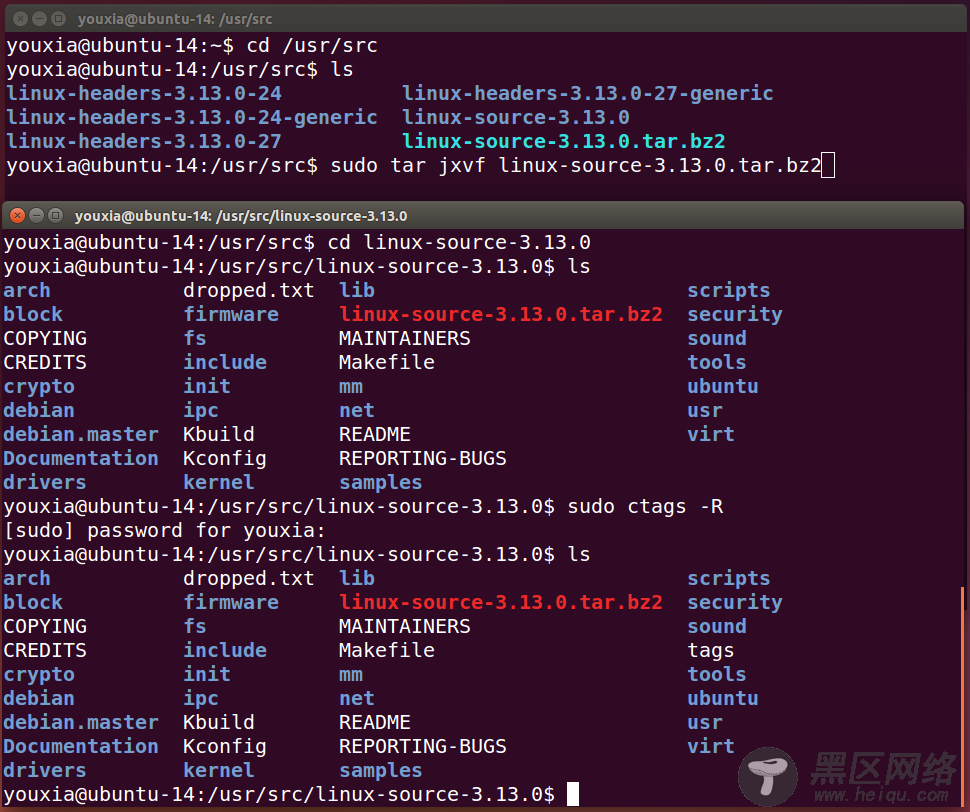
Task: Click 'linux-headers-3.13.0-24' directory in upper terminal
Action: click(x=144, y=93)
